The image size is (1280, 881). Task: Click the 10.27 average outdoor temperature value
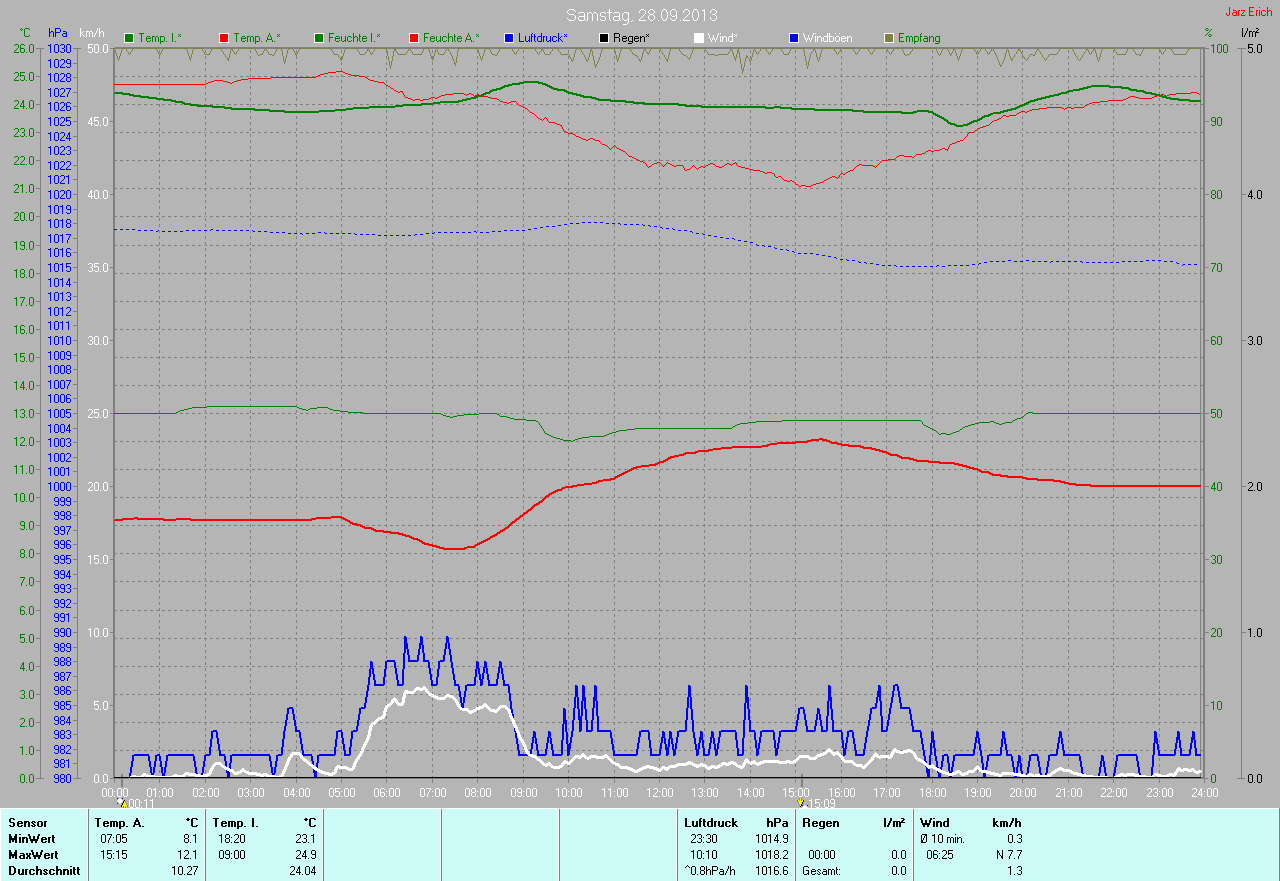point(184,871)
